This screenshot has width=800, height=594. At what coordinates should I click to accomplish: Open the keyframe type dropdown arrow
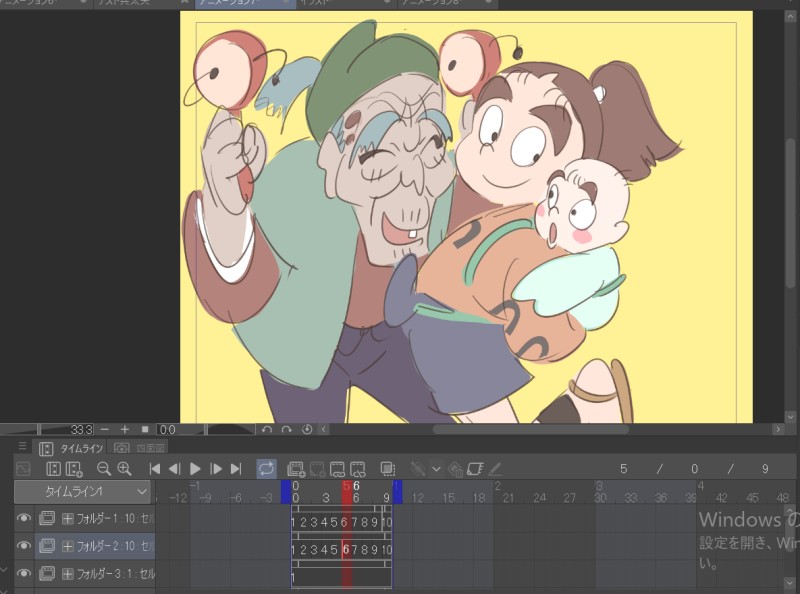point(436,469)
